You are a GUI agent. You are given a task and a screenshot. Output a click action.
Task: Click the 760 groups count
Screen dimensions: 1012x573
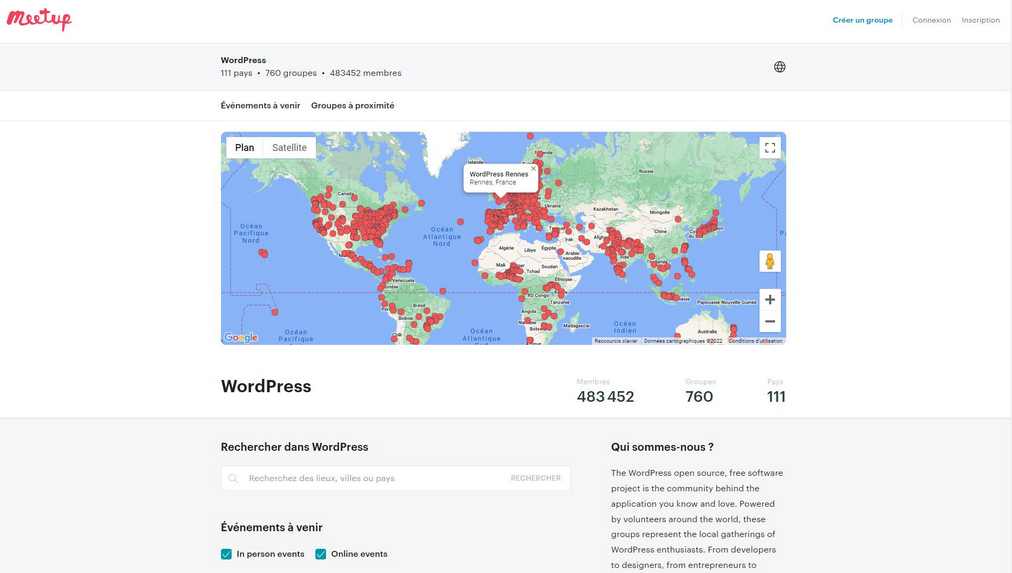[699, 397]
